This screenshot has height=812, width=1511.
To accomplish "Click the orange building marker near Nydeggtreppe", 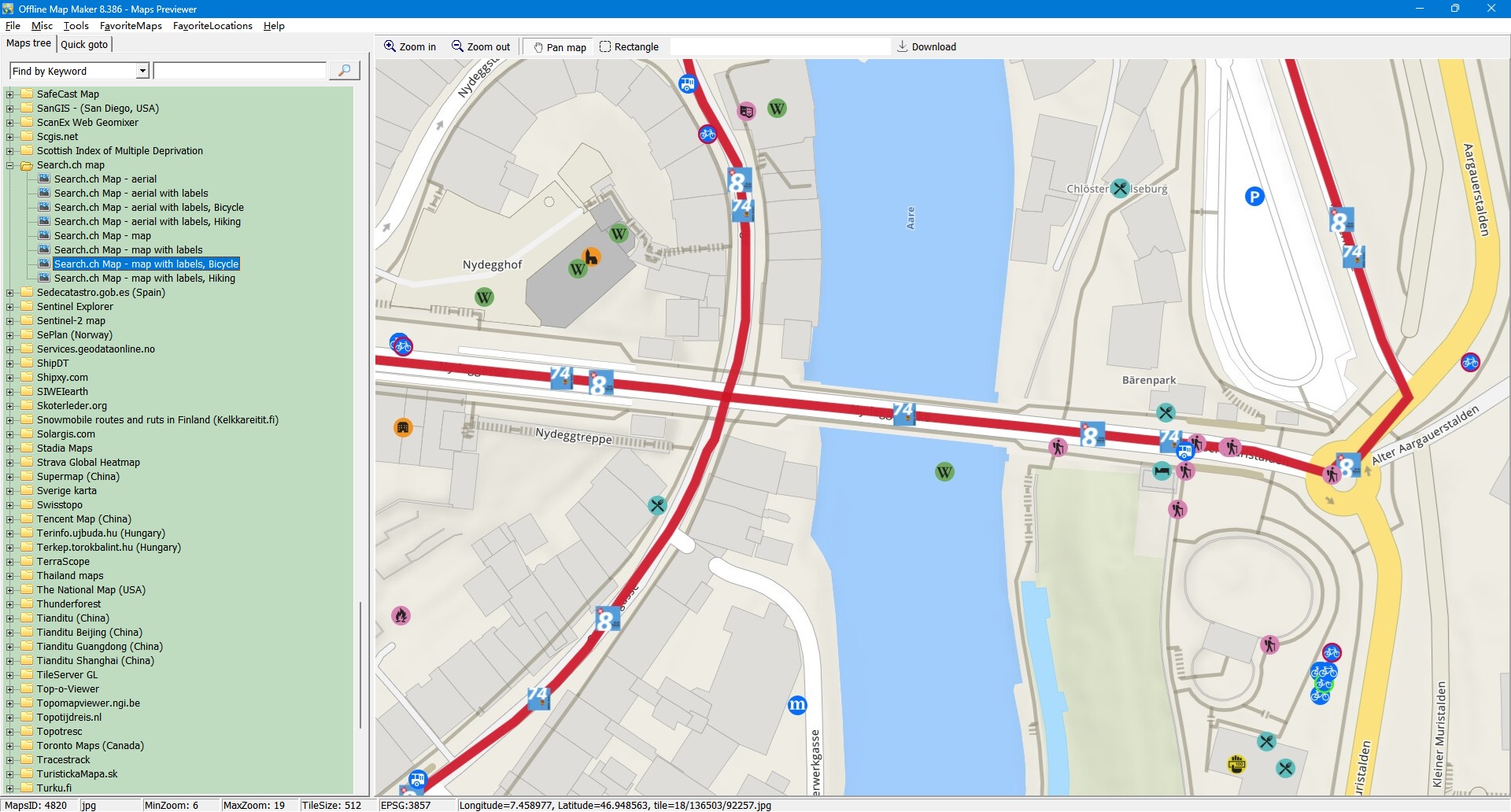I will [403, 428].
